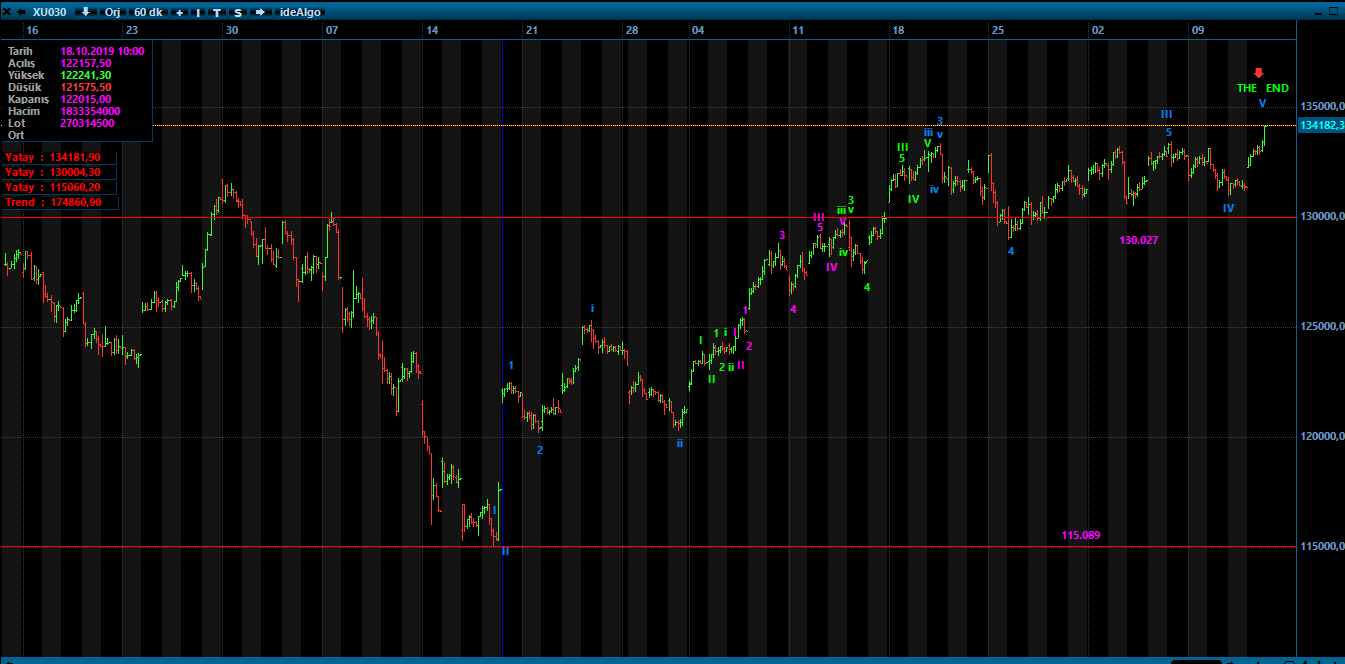
Task: Click the right arrow before ideAlgo
Action: [x=260, y=12]
